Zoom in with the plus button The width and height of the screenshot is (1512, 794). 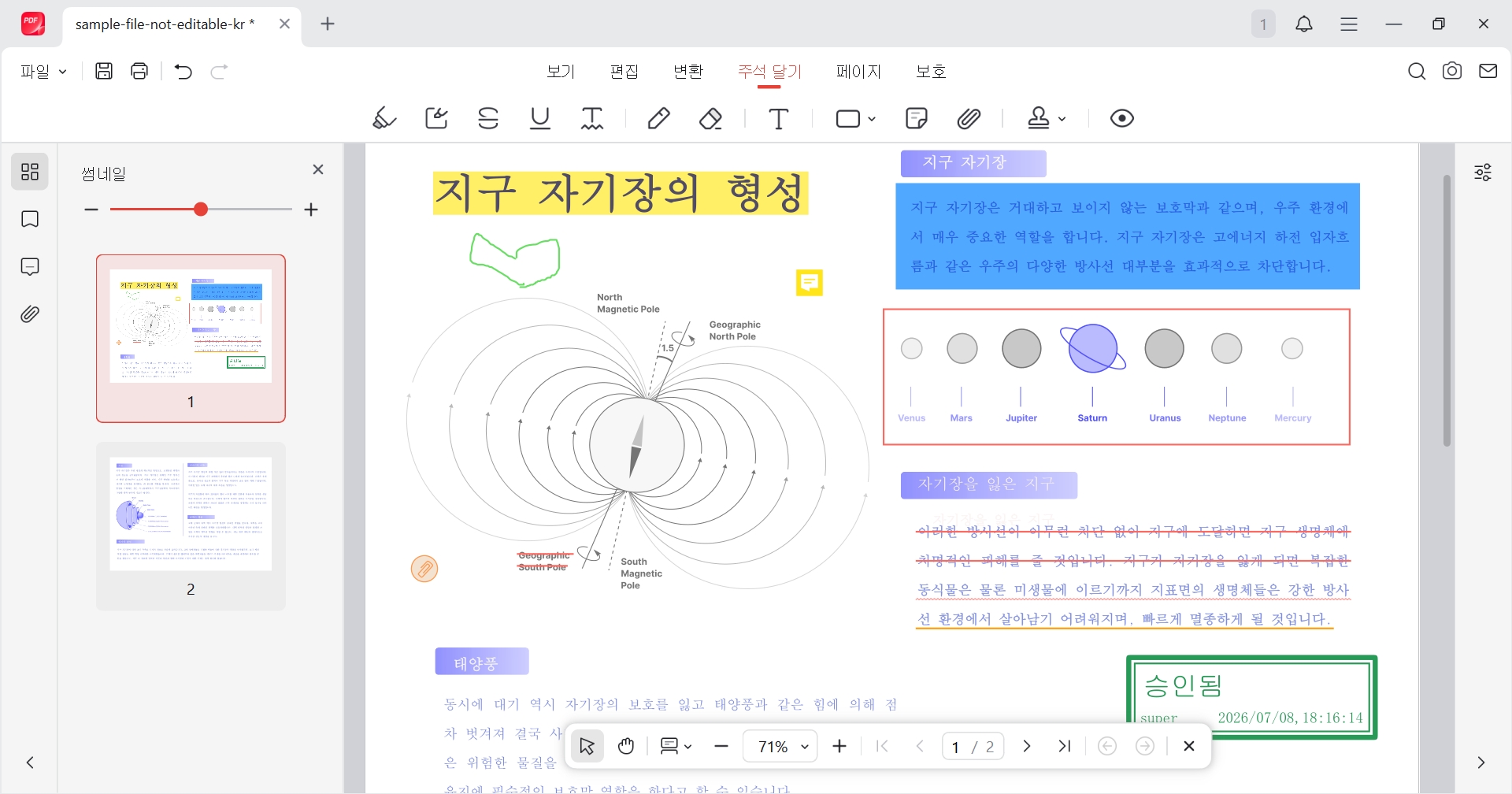(x=839, y=746)
